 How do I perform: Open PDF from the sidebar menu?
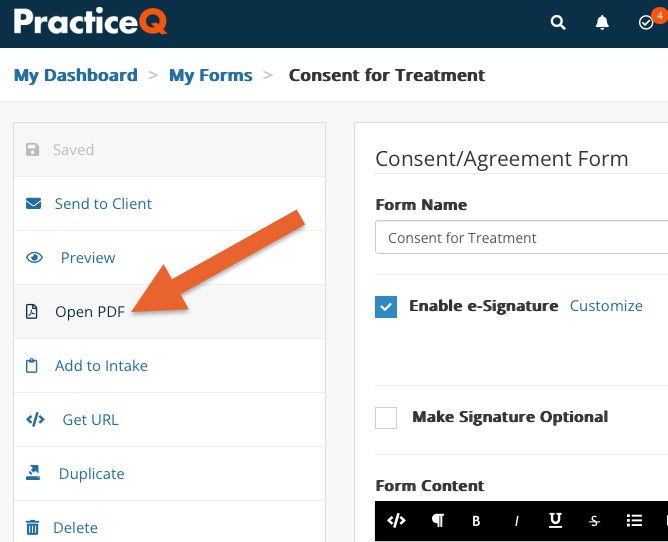point(170,311)
